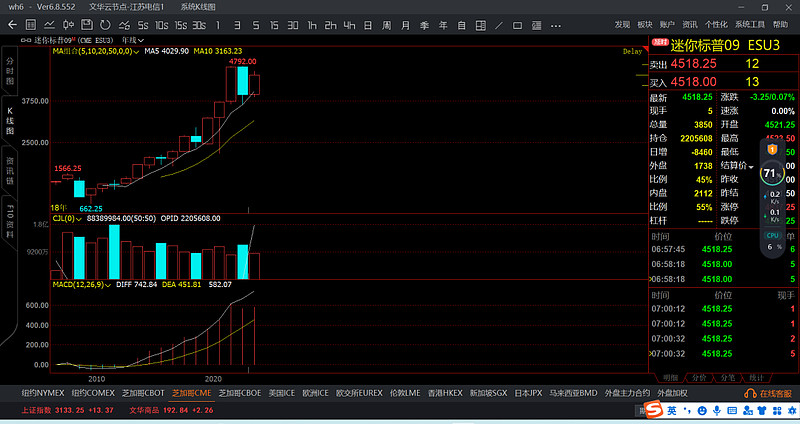Open the 资讯链 side tab
Viewport: 800px width, 424px height.
10,170
